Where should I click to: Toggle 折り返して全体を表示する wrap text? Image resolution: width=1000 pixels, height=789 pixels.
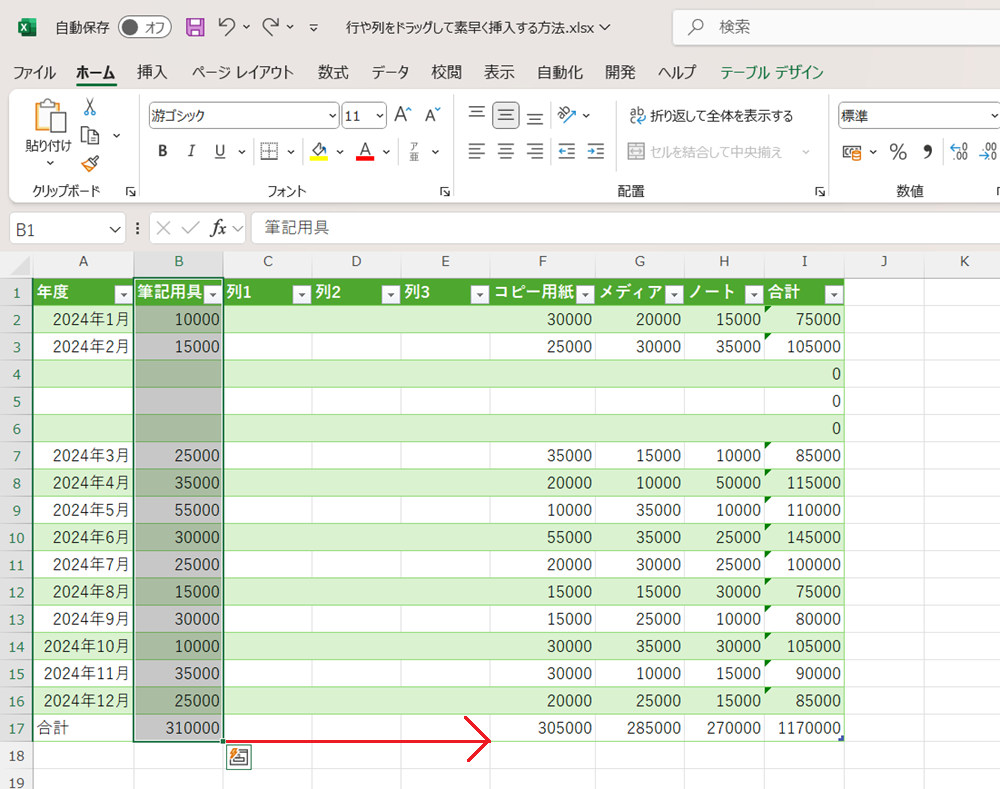[711, 115]
